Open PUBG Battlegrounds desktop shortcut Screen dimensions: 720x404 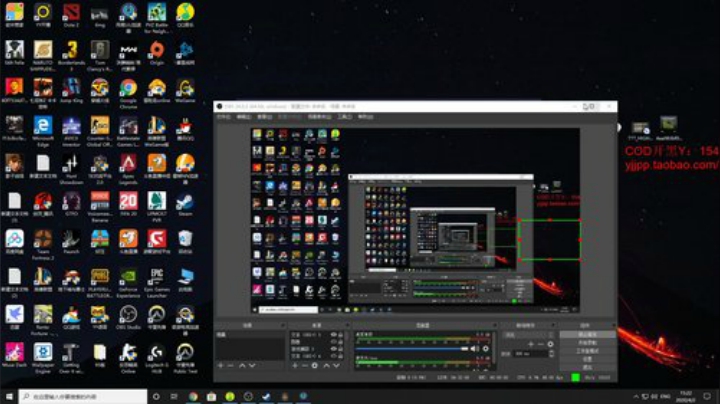(x=100, y=282)
